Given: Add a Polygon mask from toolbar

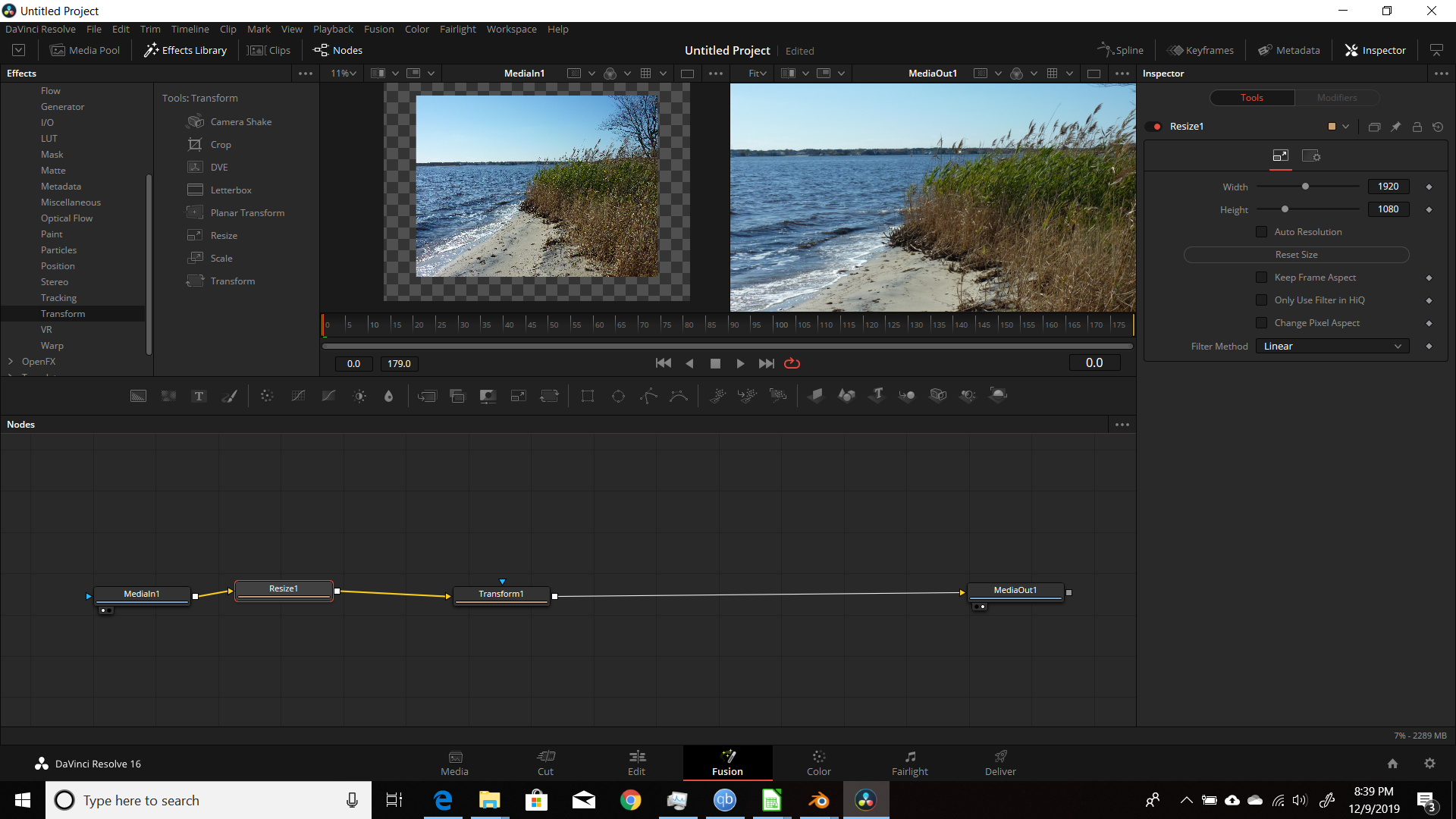Looking at the screenshot, I should tap(648, 396).
